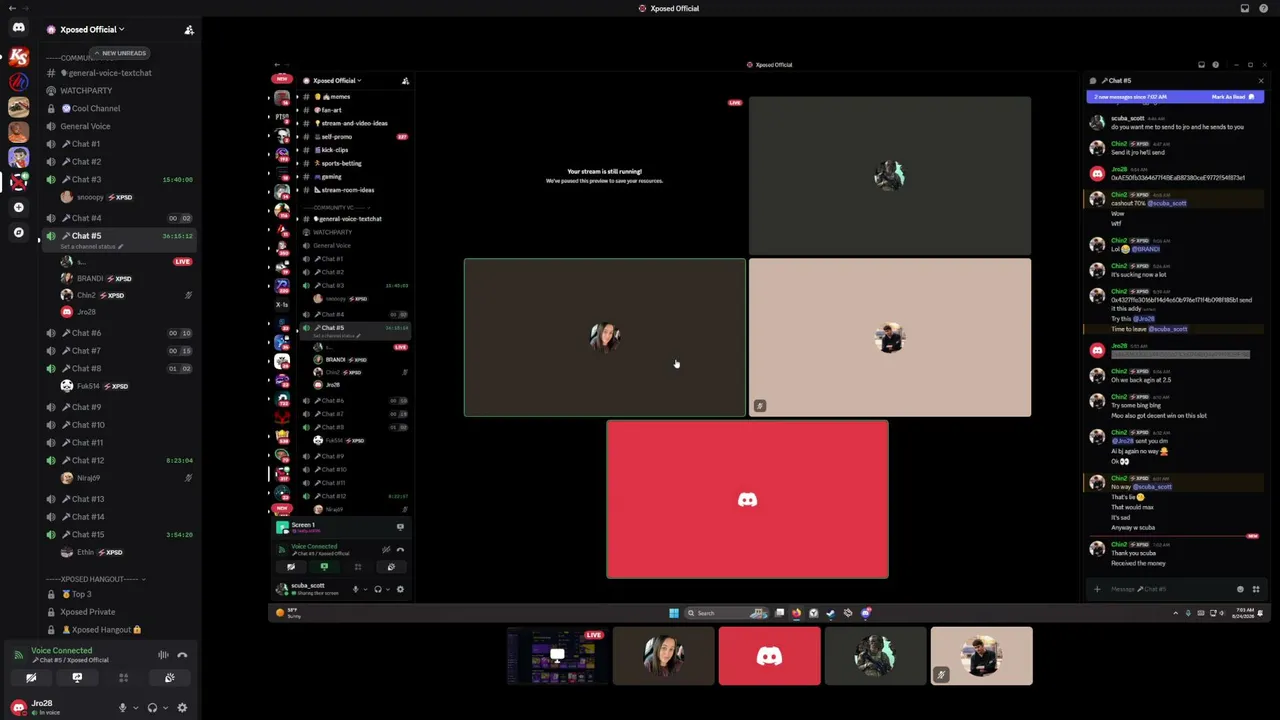Toggle headphone deafen in user panel

coord(152,708)
